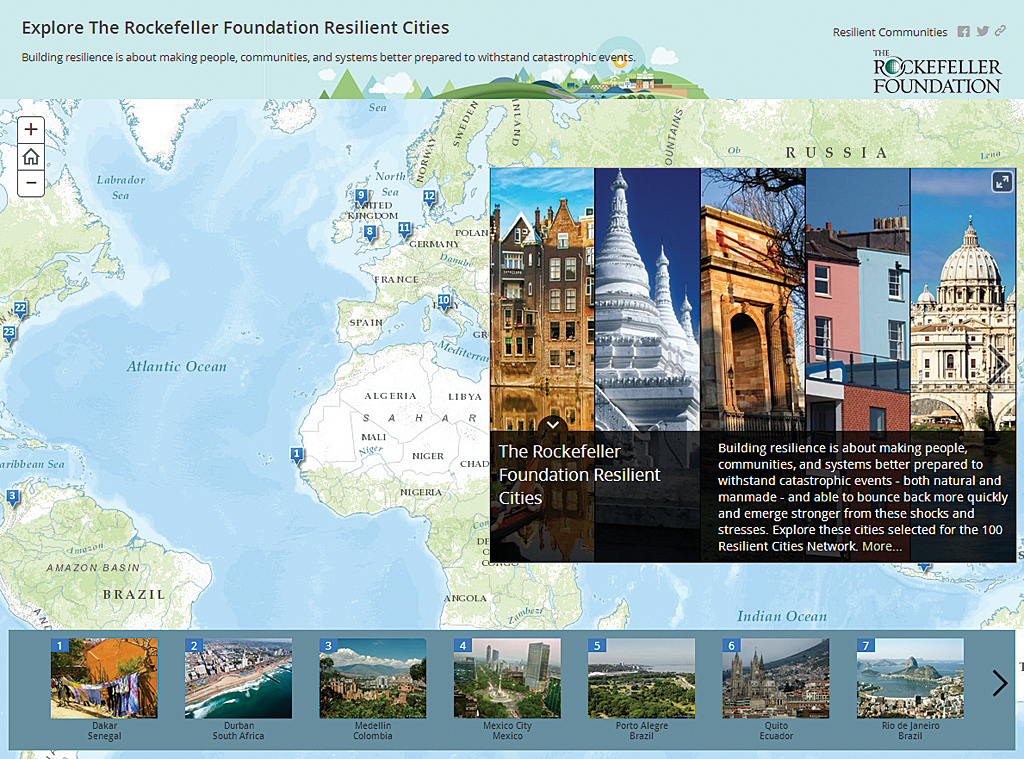This screenshot has height=759, width=1024.
Task: Share the story on Twitter
Action: coord(982,31)
